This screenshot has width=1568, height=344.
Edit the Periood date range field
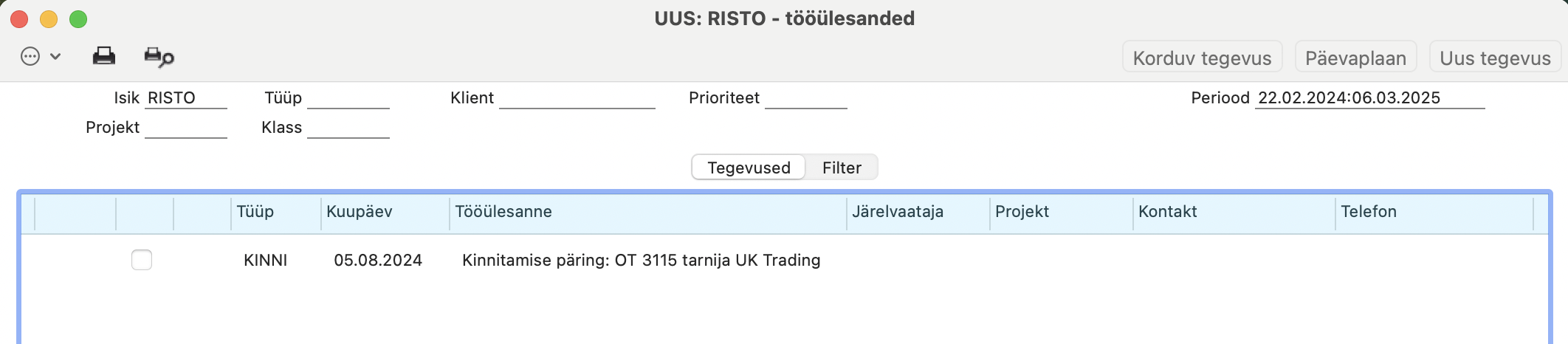coord(1370,98)
